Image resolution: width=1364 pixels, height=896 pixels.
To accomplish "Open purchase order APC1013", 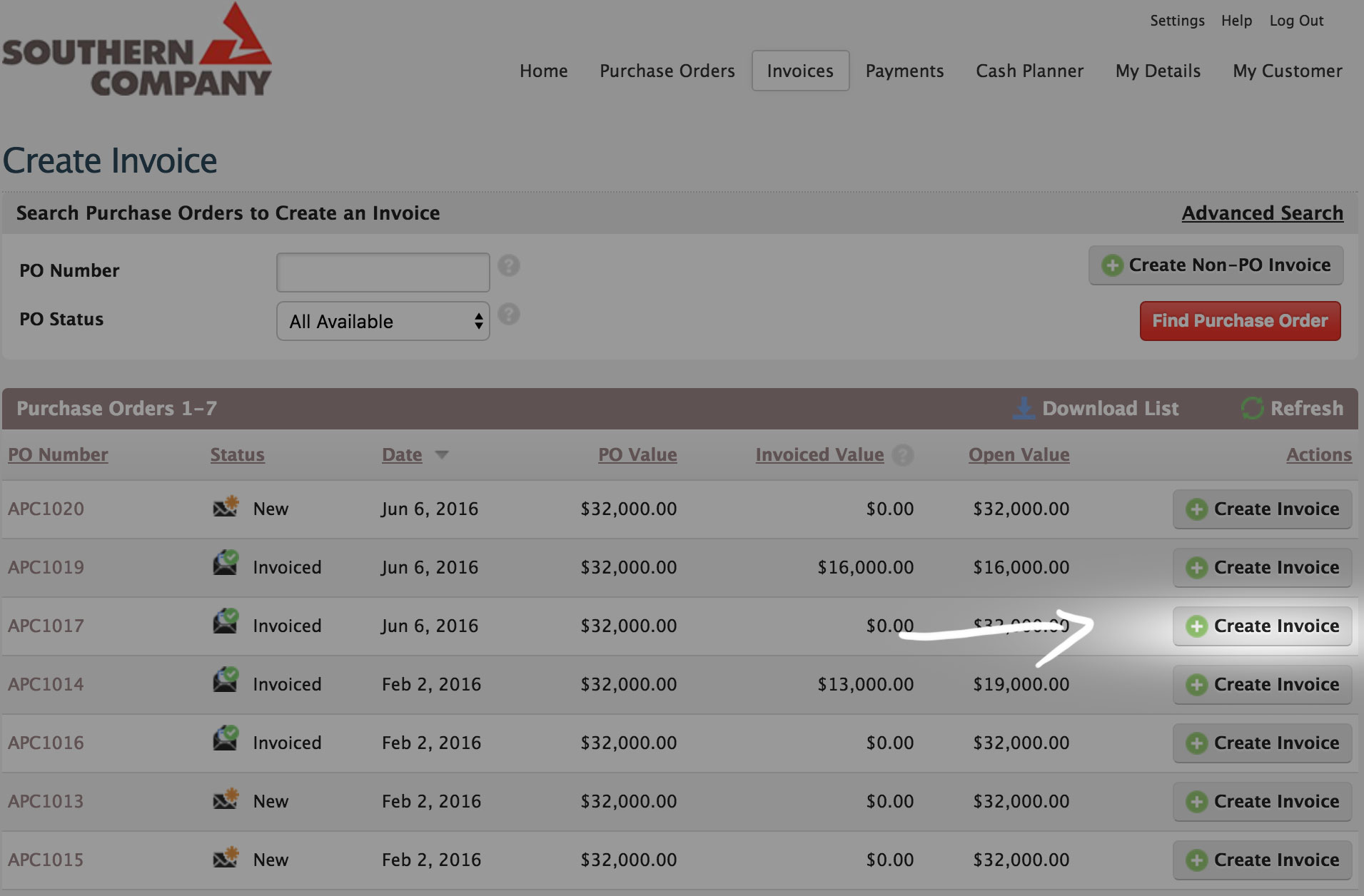I will pos(46,802).
